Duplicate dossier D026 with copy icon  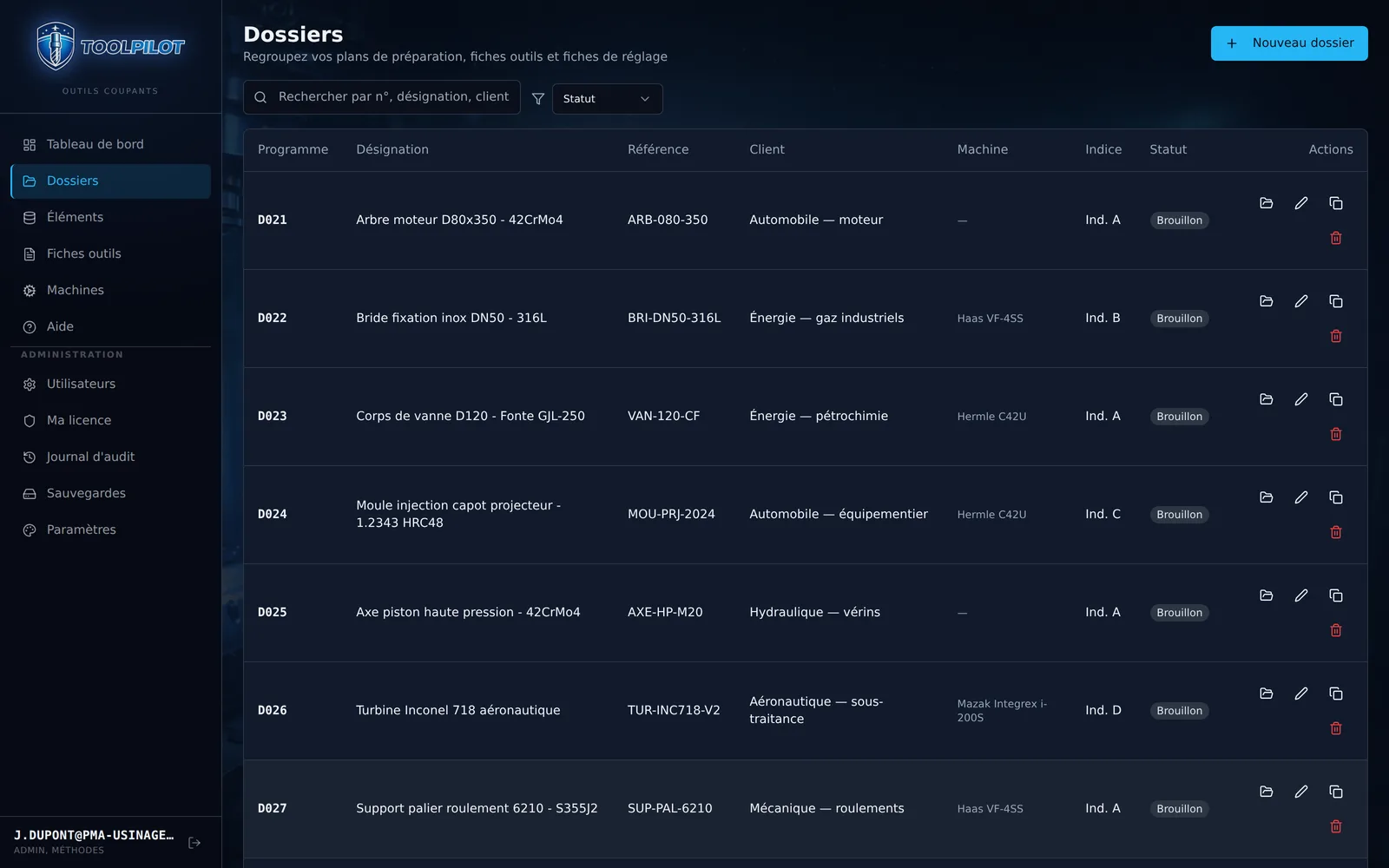point(1336,694)
